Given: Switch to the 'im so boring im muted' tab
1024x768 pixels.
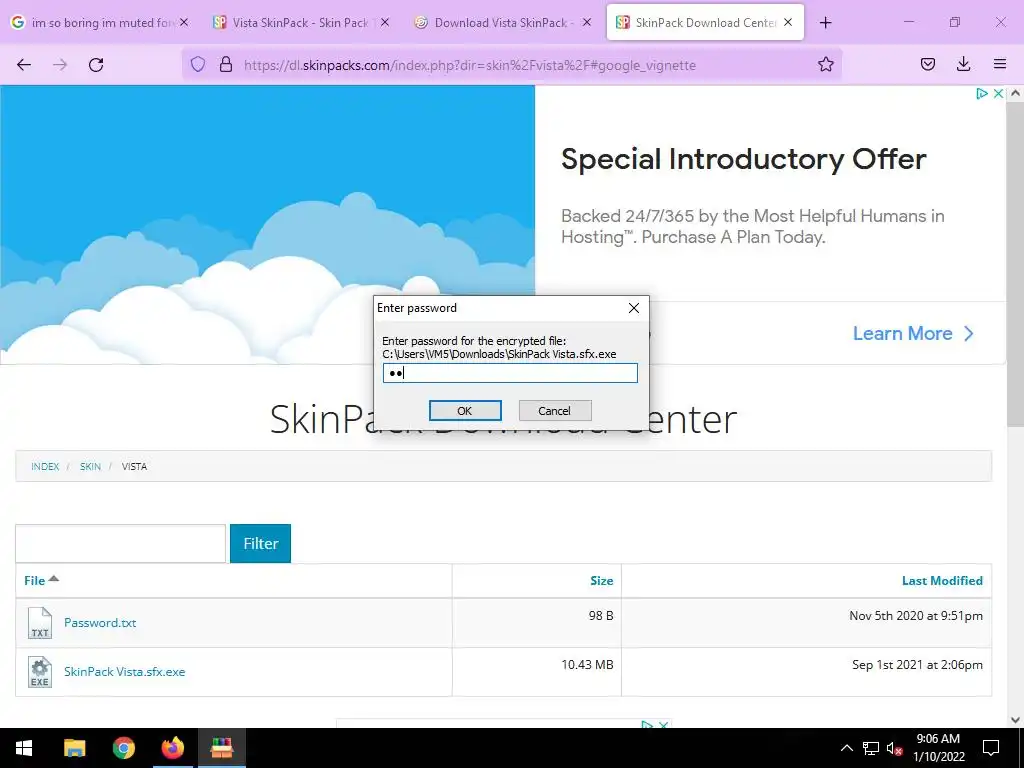Looking at the screenshot, I should tap(100, 22).
